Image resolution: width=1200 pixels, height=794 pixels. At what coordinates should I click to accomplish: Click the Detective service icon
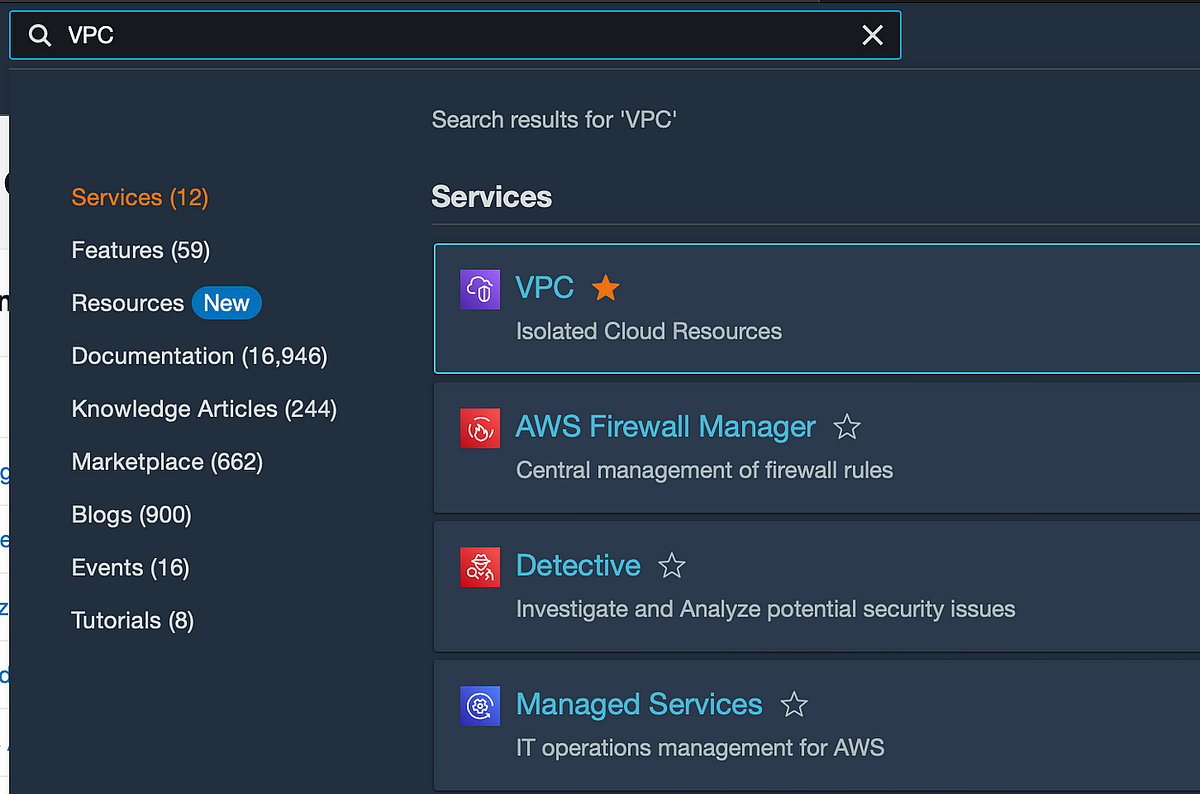(479, 566)
